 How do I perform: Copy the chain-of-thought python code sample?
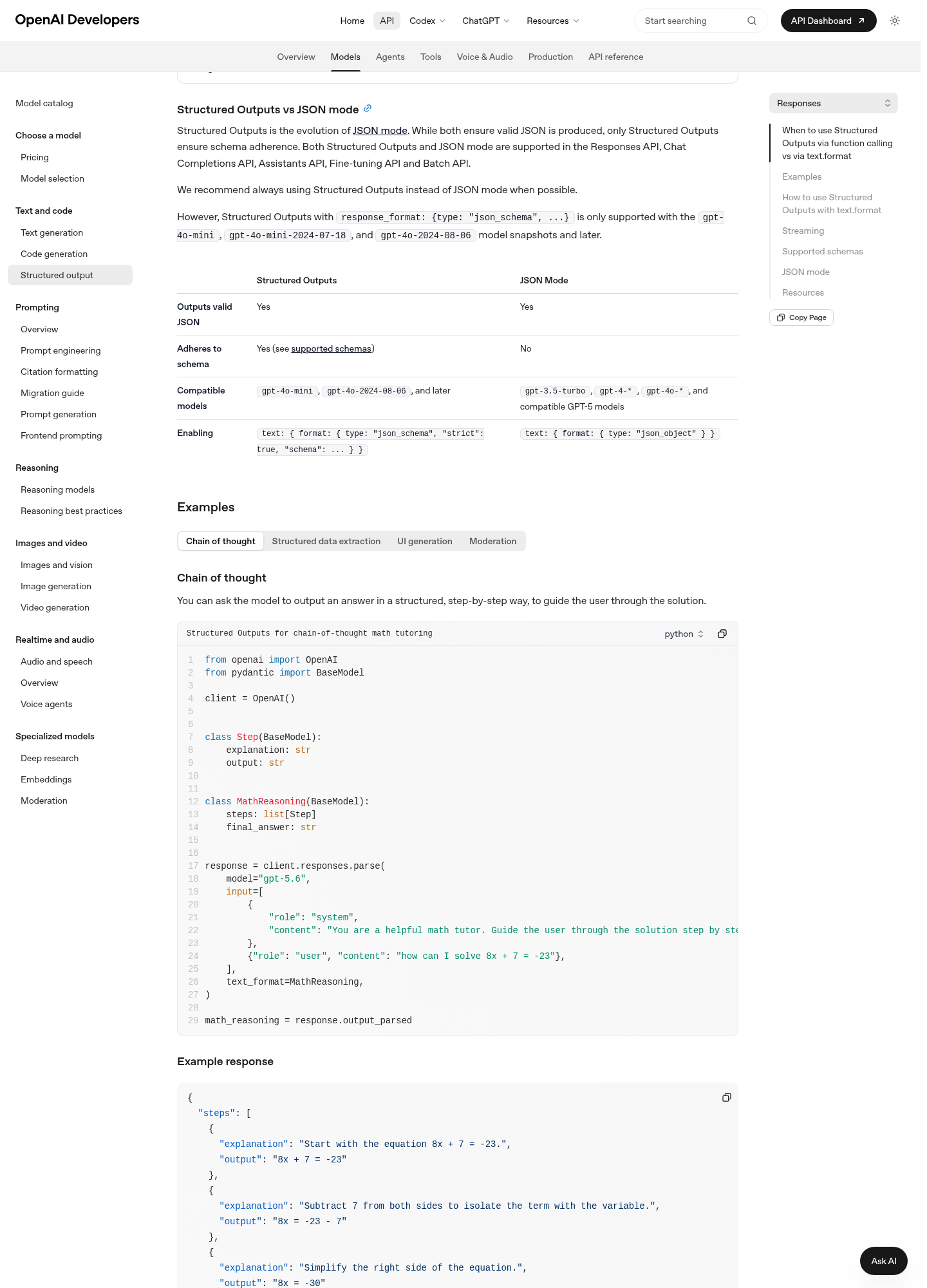pos(722,634)
